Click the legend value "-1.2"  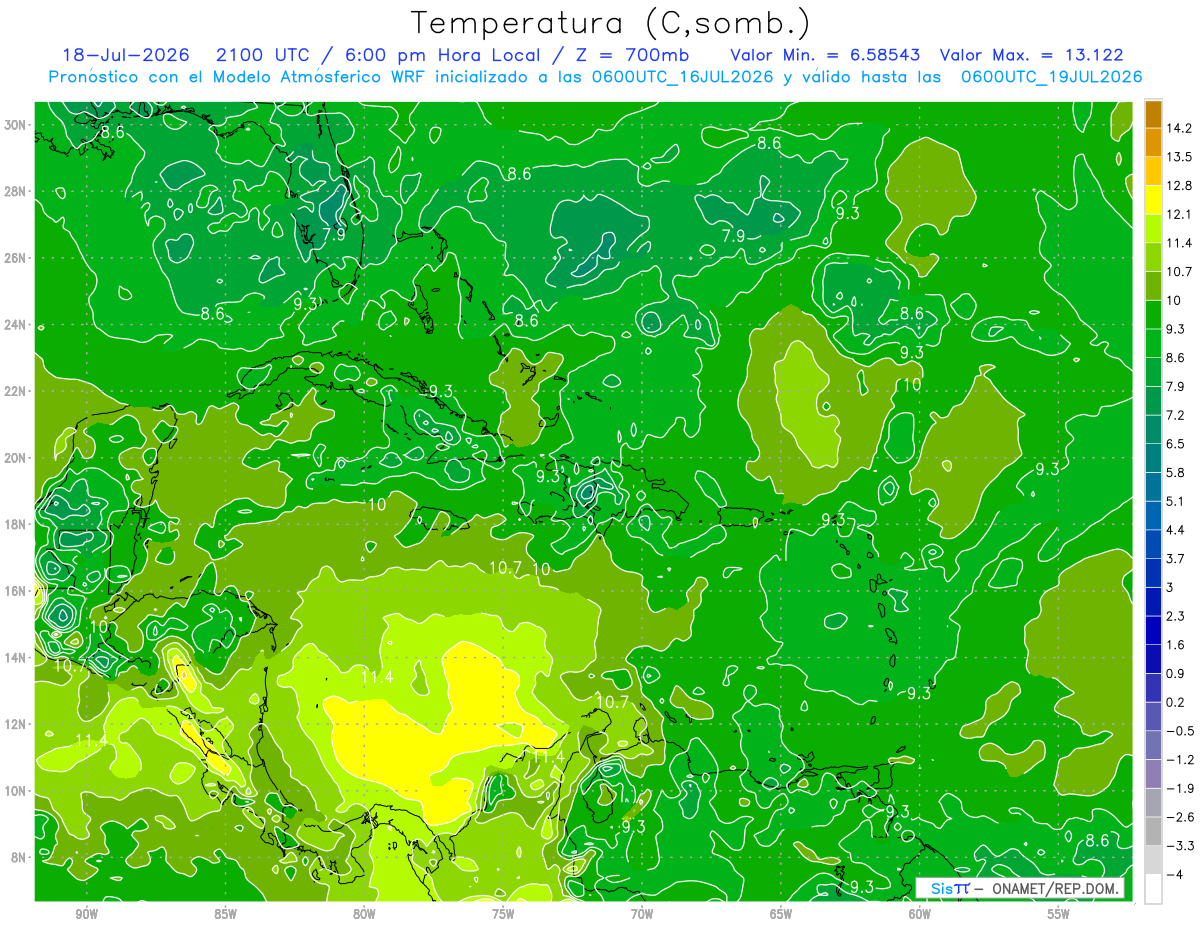coord(1181,760)
